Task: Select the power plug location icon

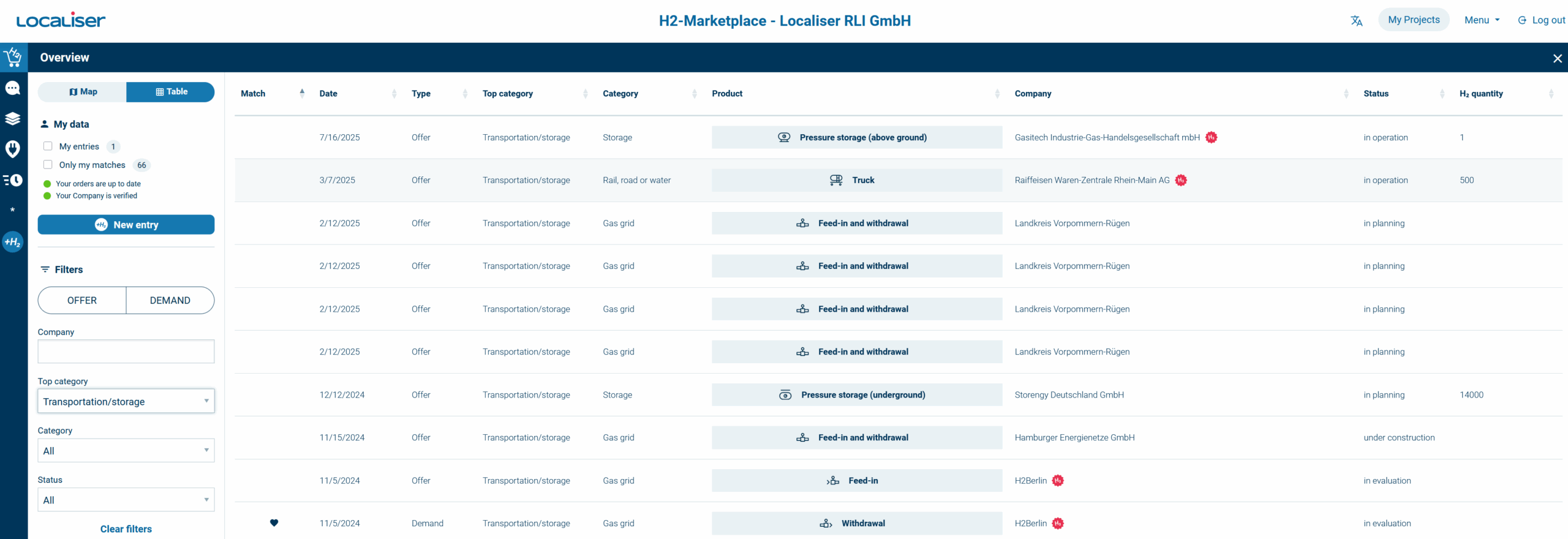Action: 13,149
